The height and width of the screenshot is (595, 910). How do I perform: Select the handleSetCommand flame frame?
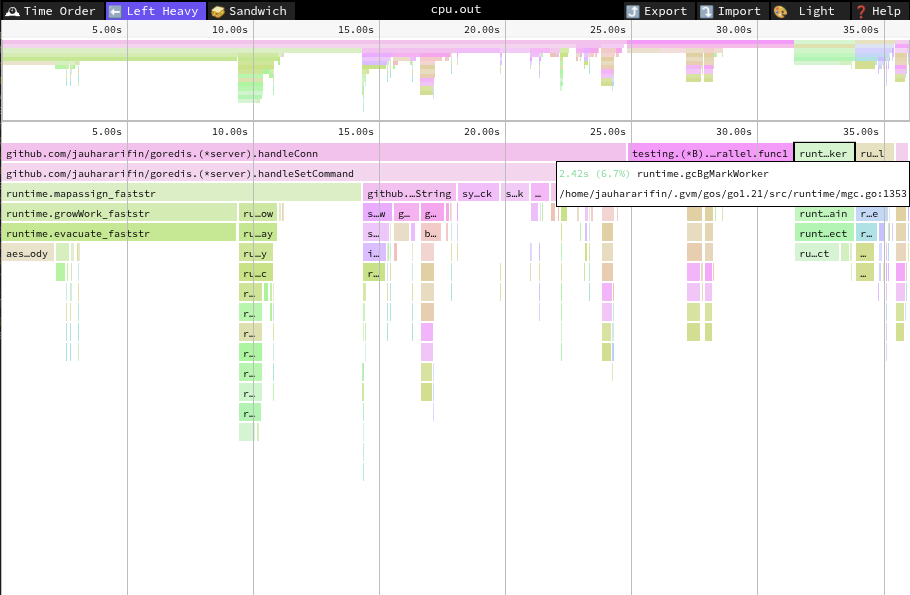[x=278, y=173]
